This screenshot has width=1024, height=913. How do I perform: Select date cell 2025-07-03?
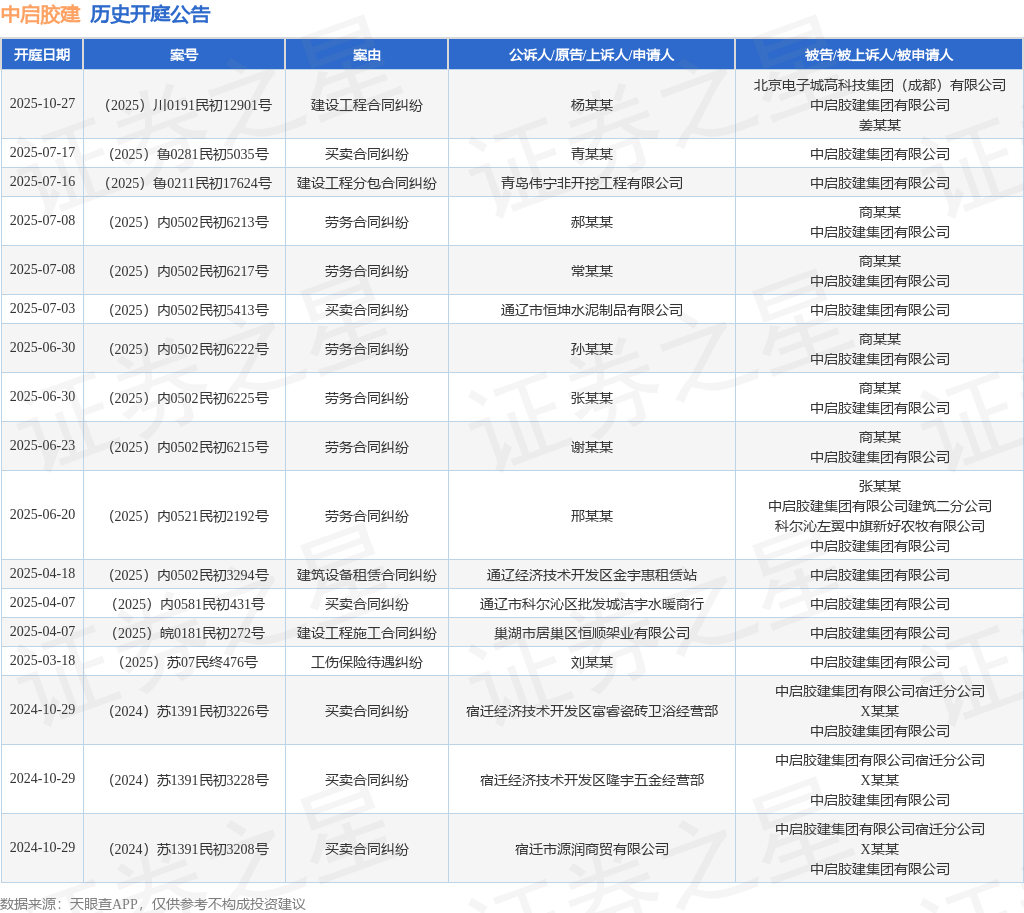click(42, 308)
